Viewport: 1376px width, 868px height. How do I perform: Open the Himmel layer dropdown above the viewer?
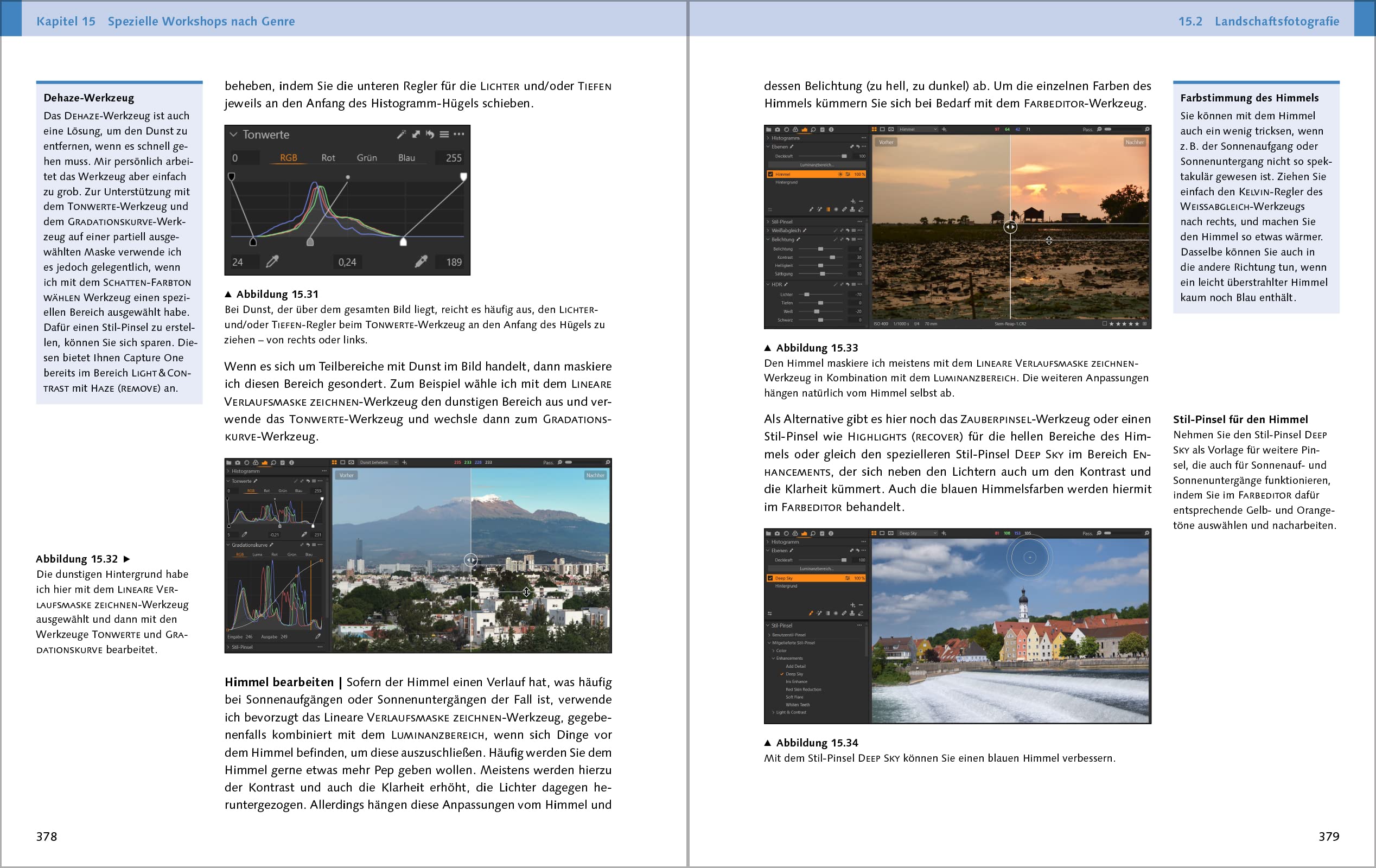918,130
